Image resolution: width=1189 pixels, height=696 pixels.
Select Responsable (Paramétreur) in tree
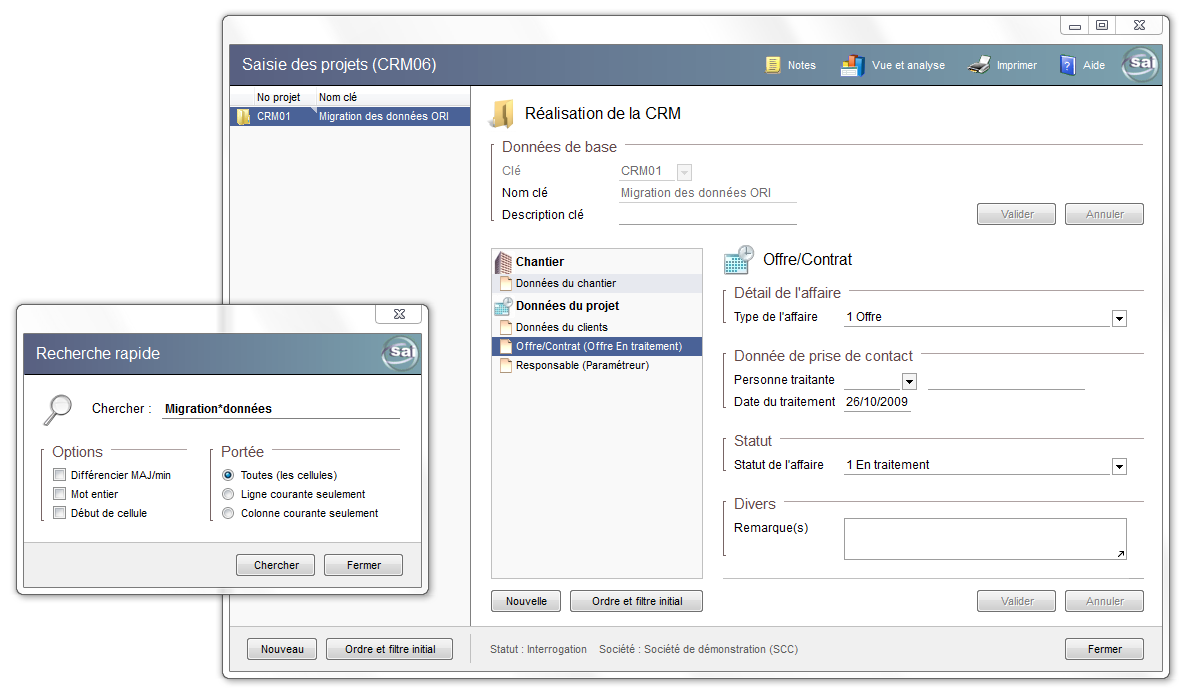[582, 365]
